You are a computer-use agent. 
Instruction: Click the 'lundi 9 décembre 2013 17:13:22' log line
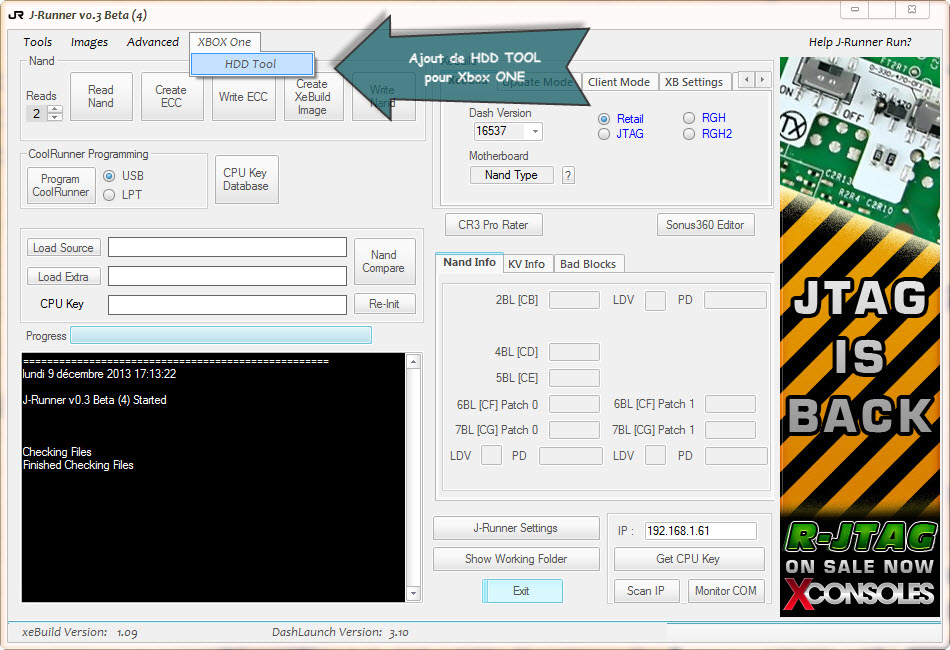pos(99,374)
